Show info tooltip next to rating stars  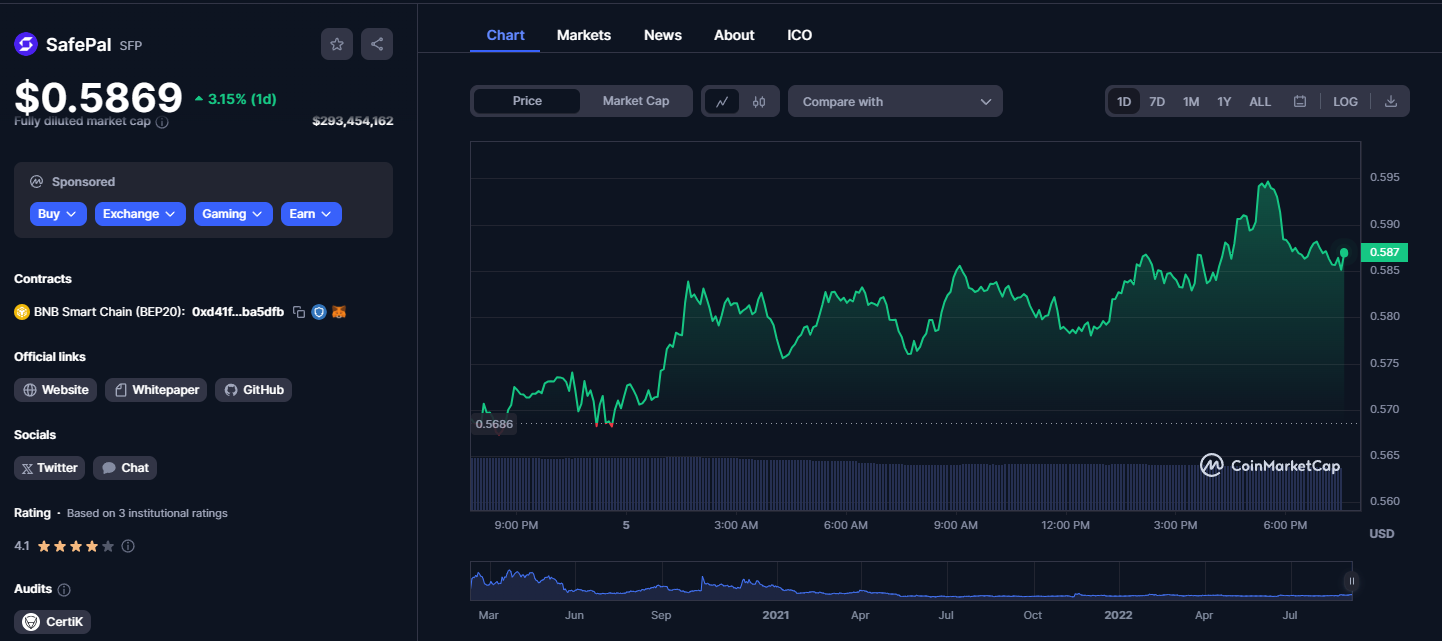tap(128, 547)
